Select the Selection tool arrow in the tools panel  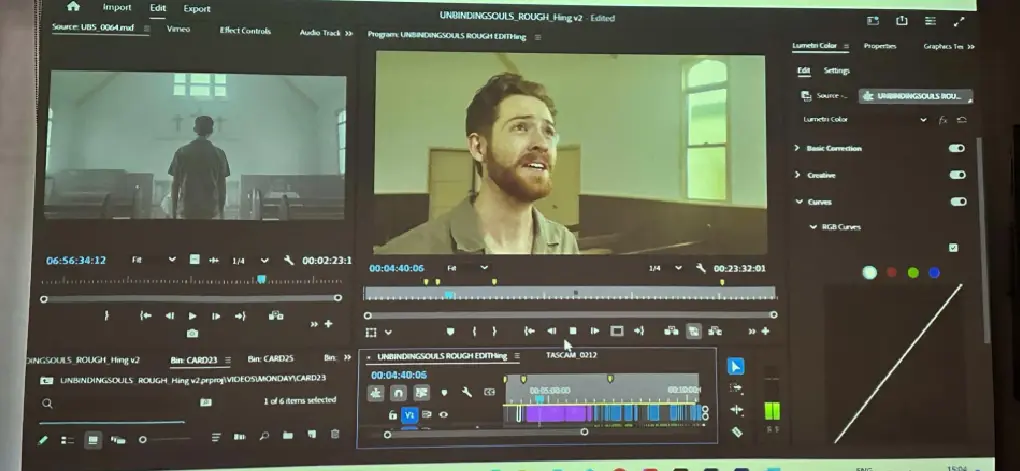(x=735, y=367)
